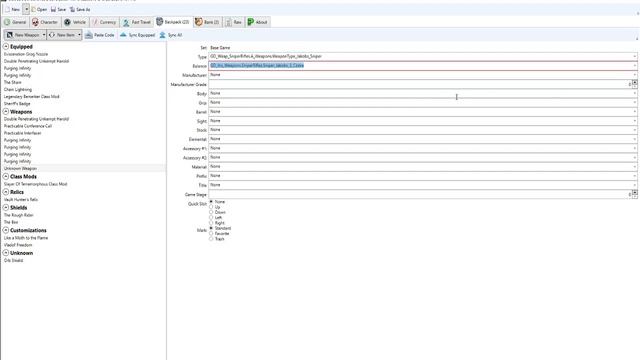Click the New Weapon button

23,35
